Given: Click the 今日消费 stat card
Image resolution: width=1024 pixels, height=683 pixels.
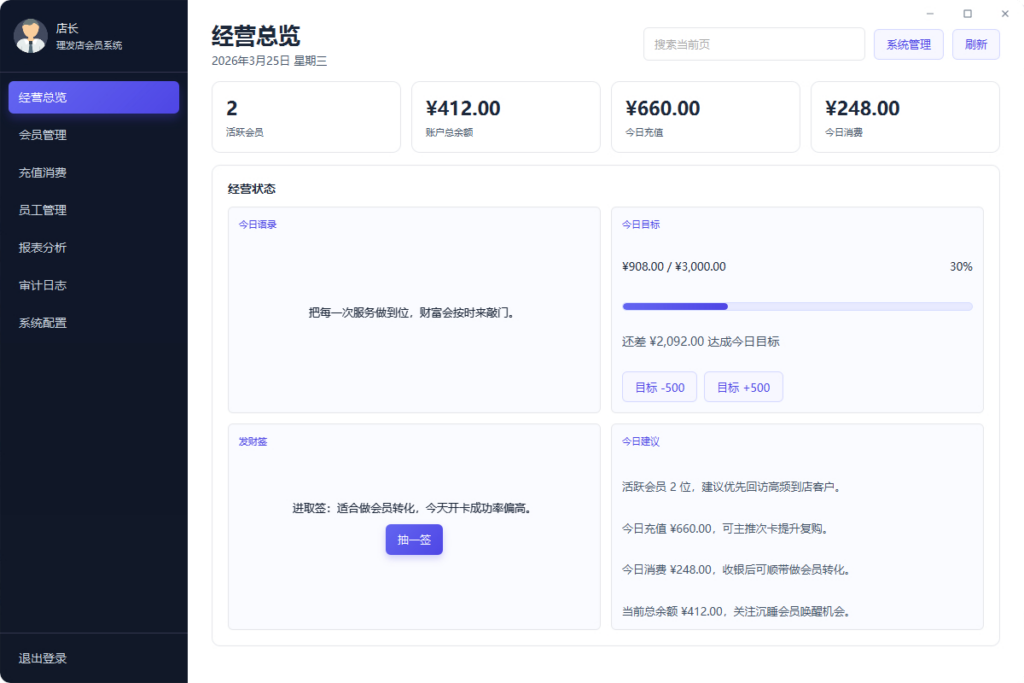Looking at the screenshot, I should click(x=904, y=116).
